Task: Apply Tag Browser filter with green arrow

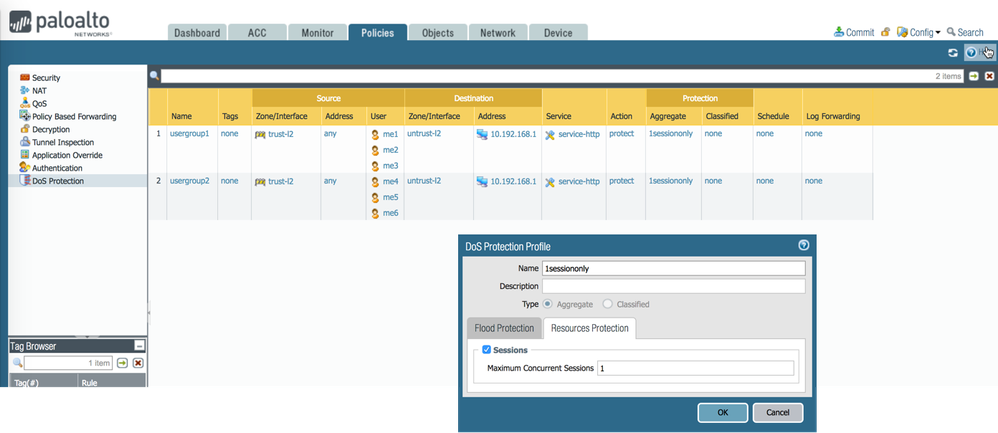Action: [x=122, y=362]
